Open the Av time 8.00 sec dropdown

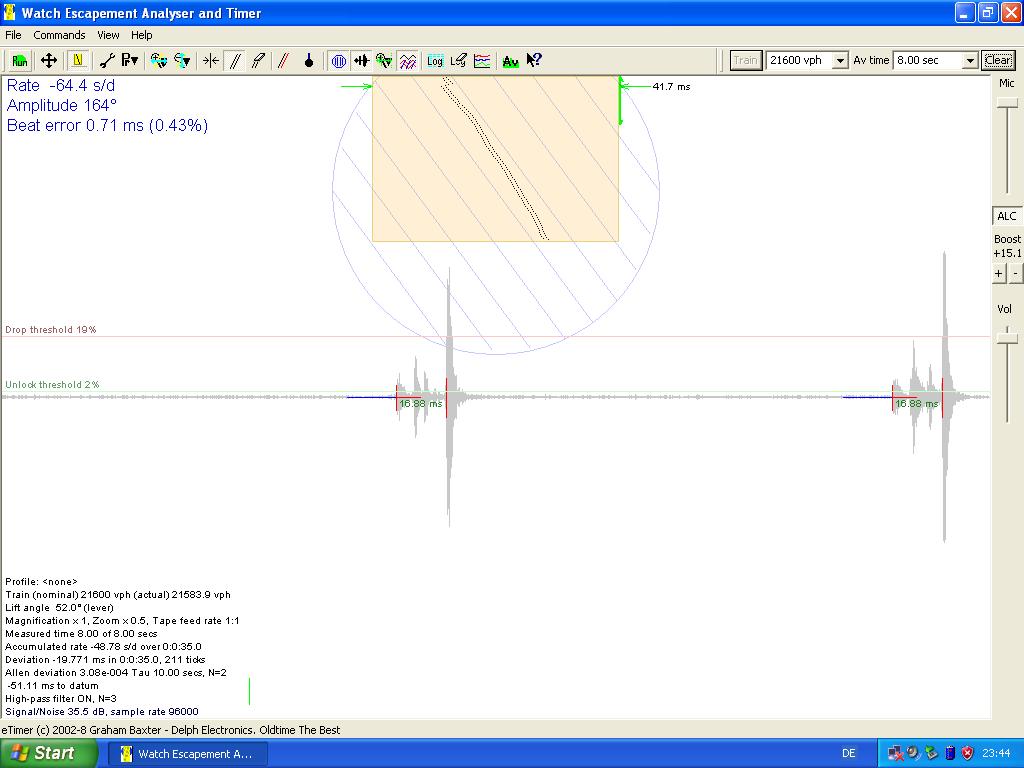point(969,60)
